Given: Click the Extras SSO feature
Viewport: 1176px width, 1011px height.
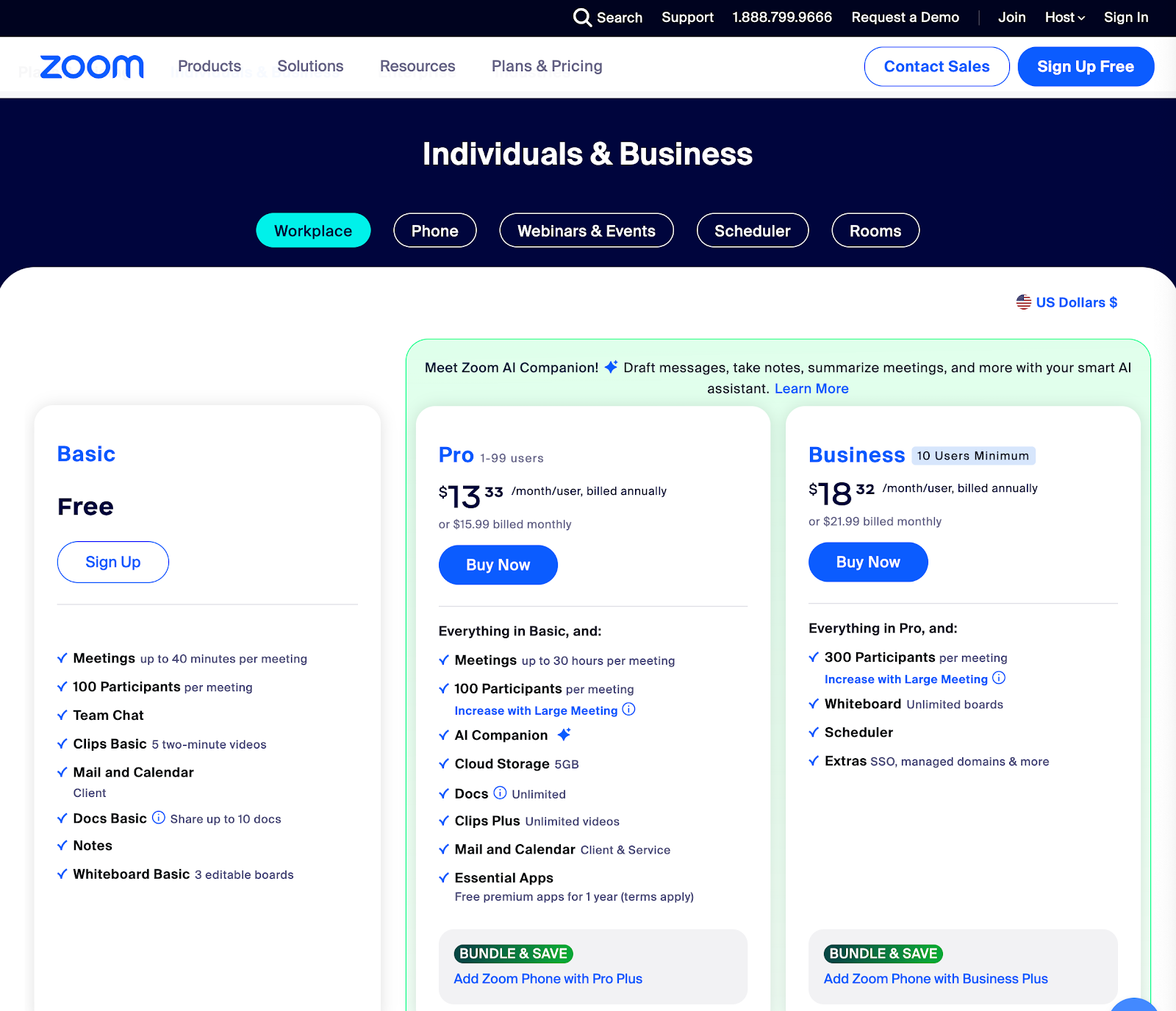Looking at the screenshot, I should tap(937, 761).
